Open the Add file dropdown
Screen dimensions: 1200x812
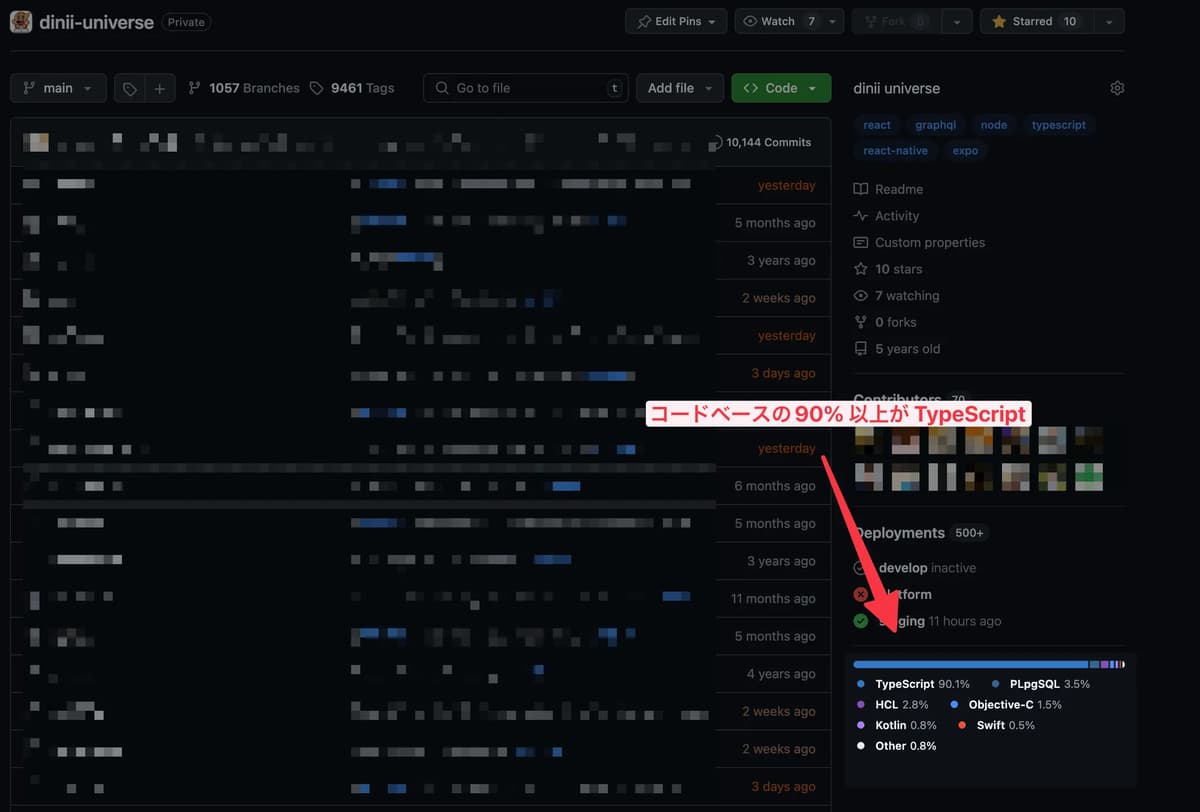pyautogui.click(x=680, y=88)
